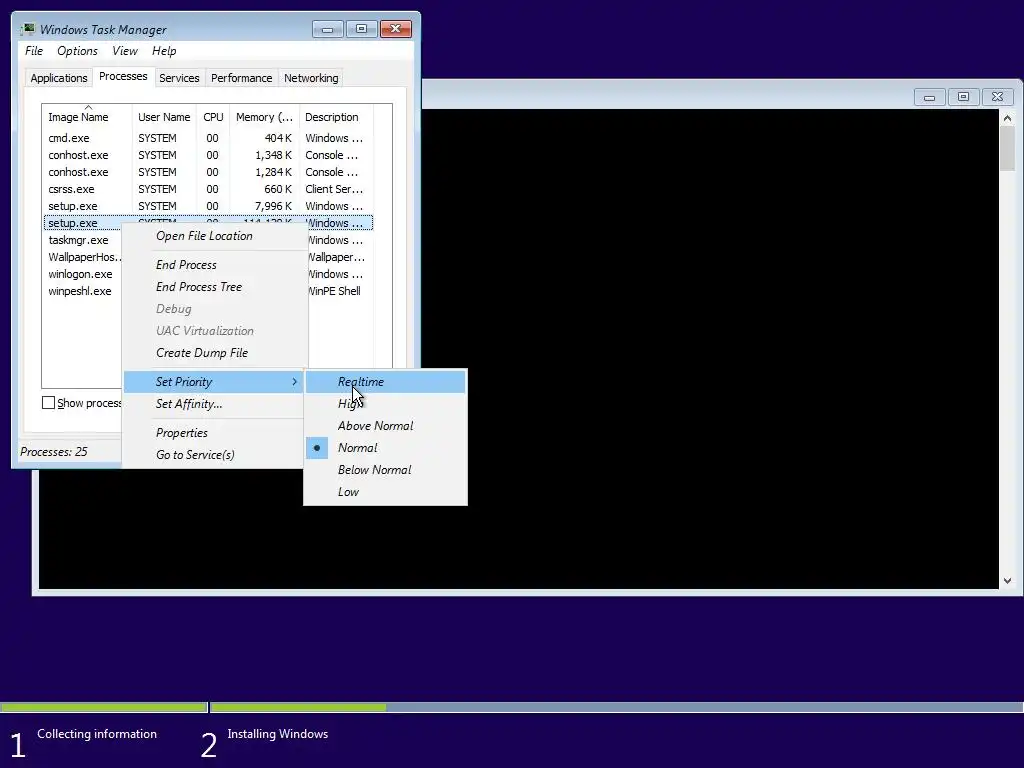Select setup.exe row with 7,996 K memory
Screen dimensions: 1024x768
click(x=208, y=206)
